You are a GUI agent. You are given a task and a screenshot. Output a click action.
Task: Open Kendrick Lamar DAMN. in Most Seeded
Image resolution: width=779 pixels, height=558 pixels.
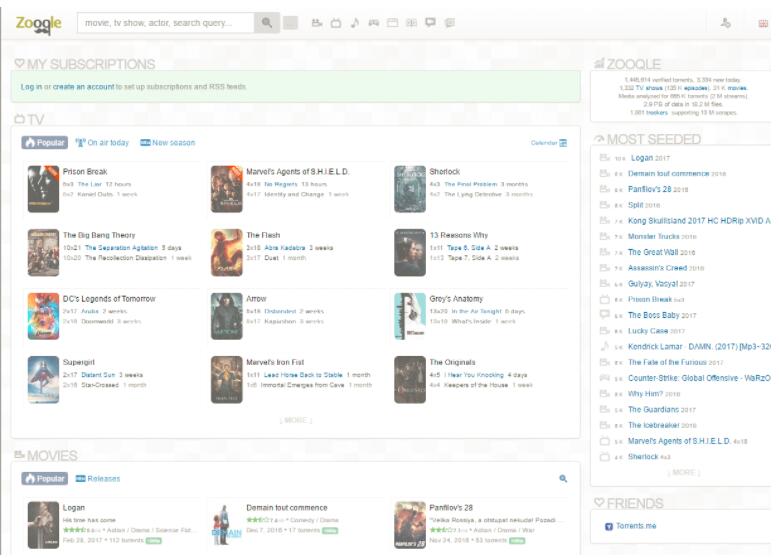click(699, 347)
